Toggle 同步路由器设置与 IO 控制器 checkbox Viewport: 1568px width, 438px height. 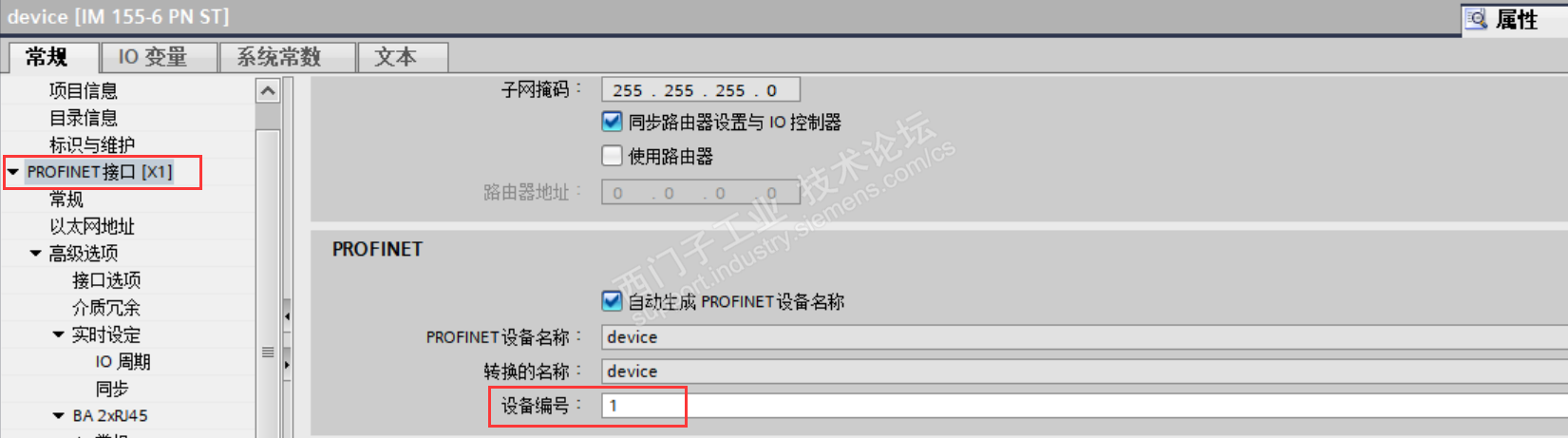click(x=612, y=122)
